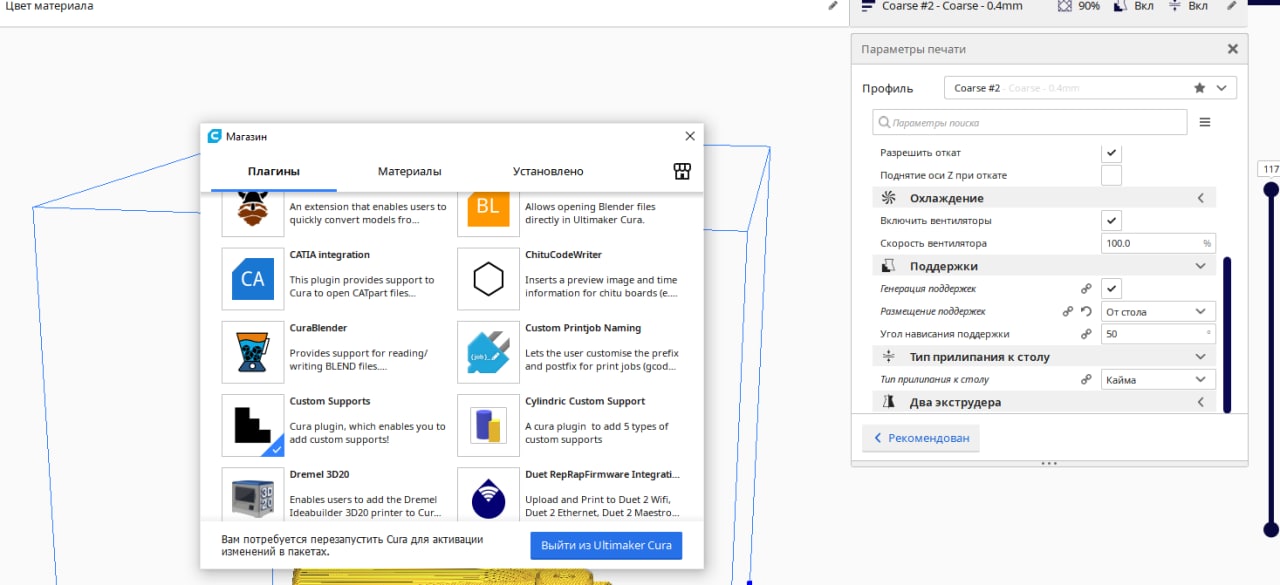Viewport: 1280px width, 585px height.
Task: Click the infill icon showing 90%
Action: point(1066,6)
